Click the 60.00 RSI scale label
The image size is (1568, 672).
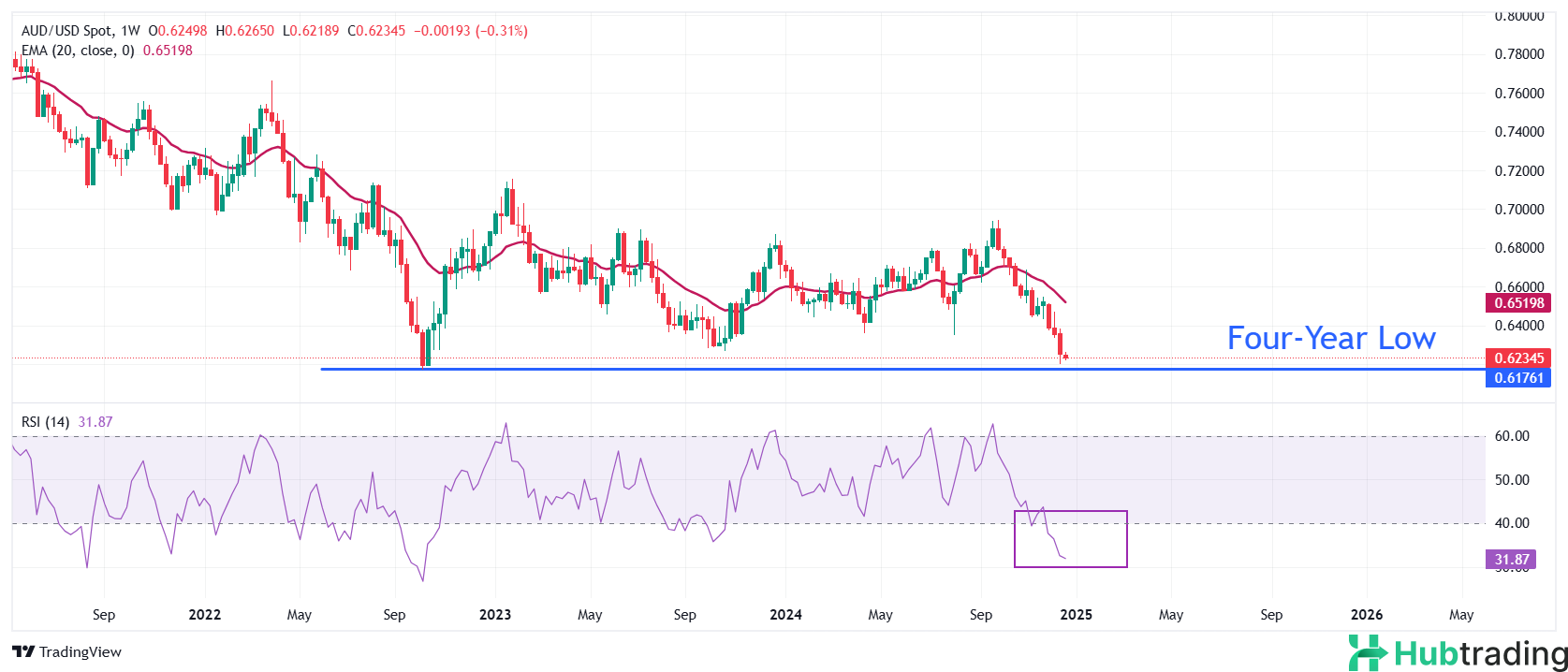(x=1511, y=436)
